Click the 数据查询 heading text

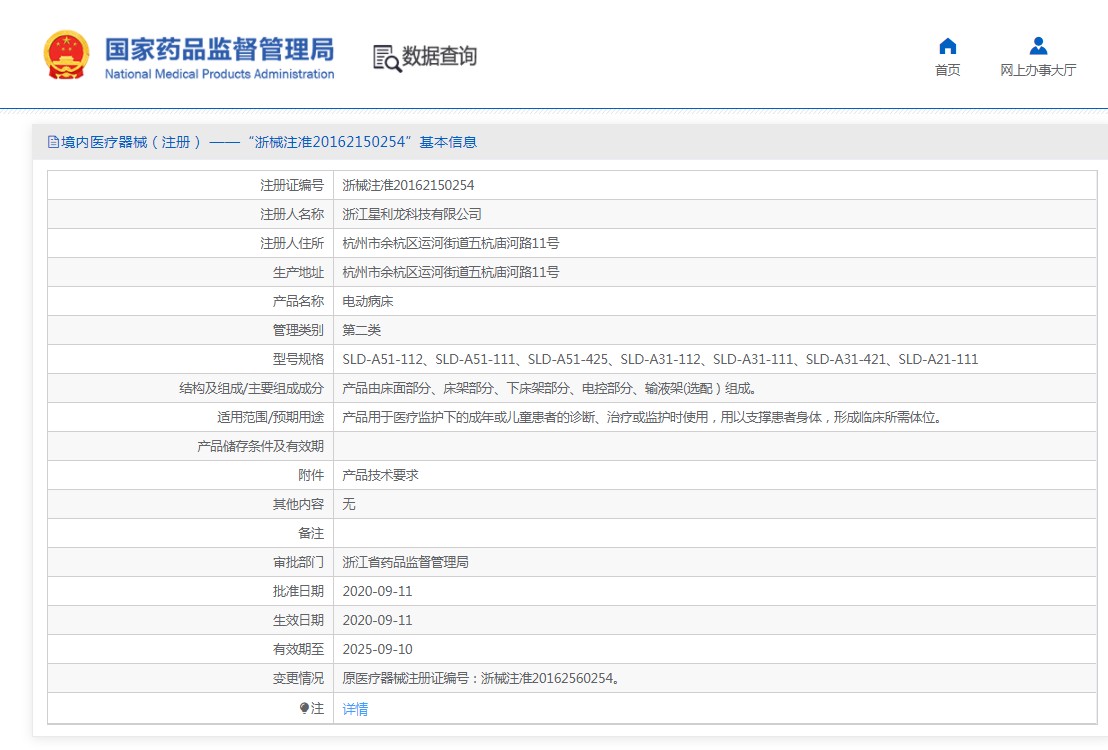point(440,56)
